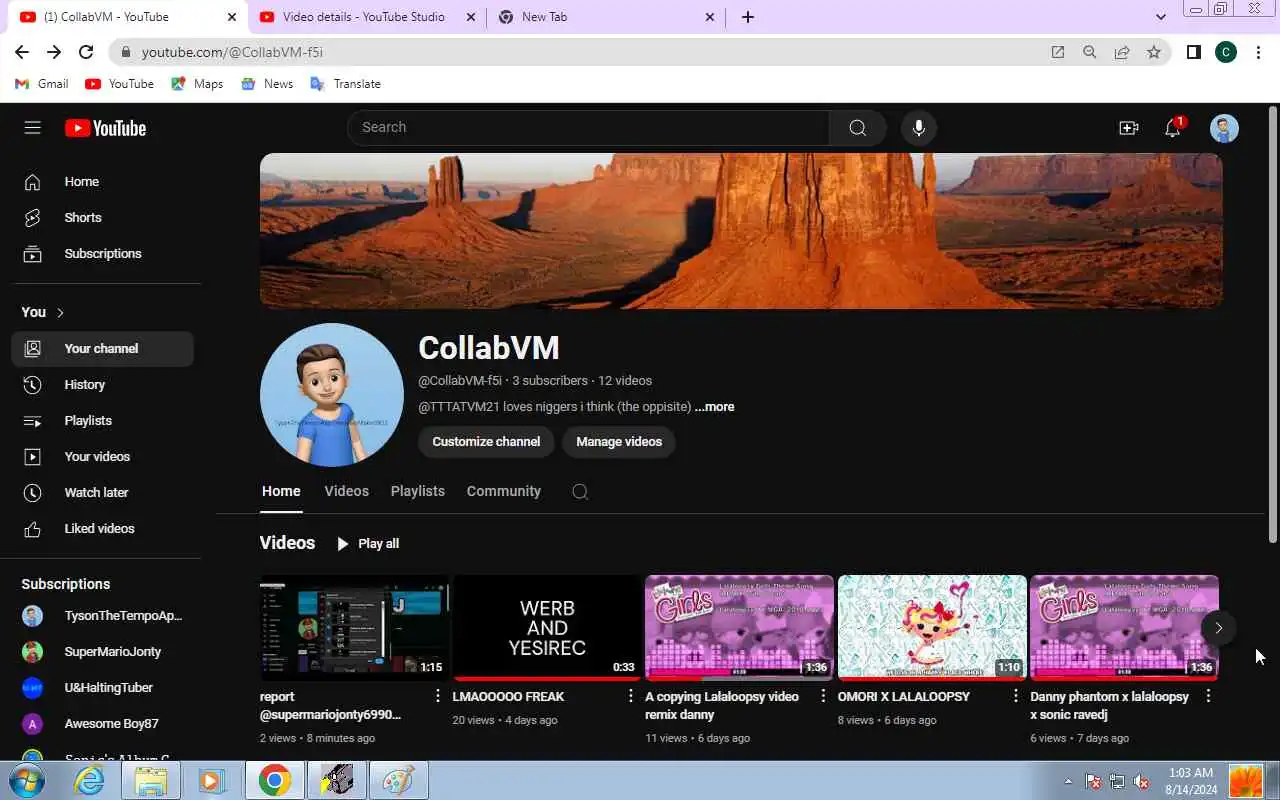Image resolution: width=1280 pixels, height=800 pixels.
Task: Open the notifications bell
Action: [1173, 128]
